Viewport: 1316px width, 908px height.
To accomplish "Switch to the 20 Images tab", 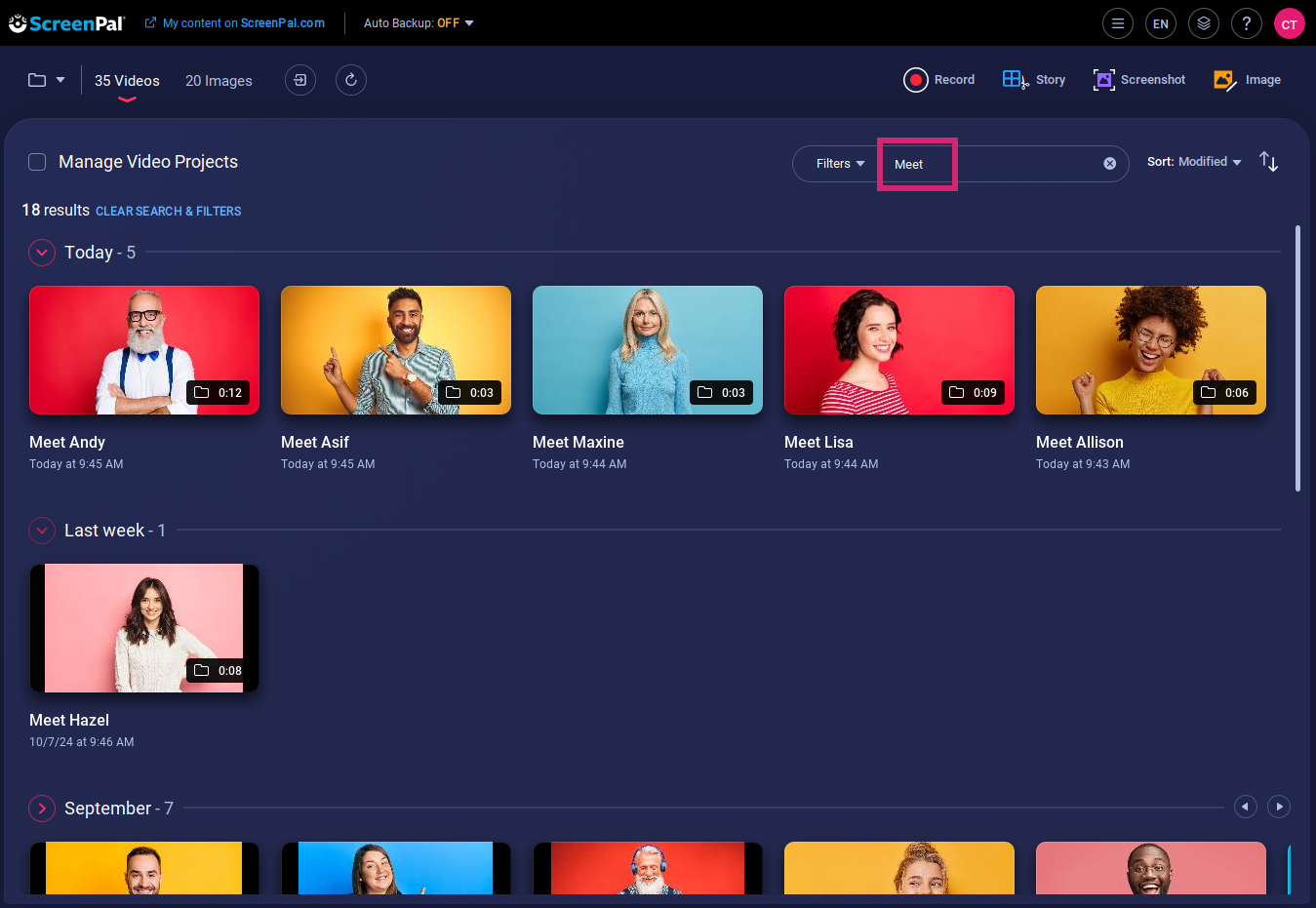I will (219, 81).
